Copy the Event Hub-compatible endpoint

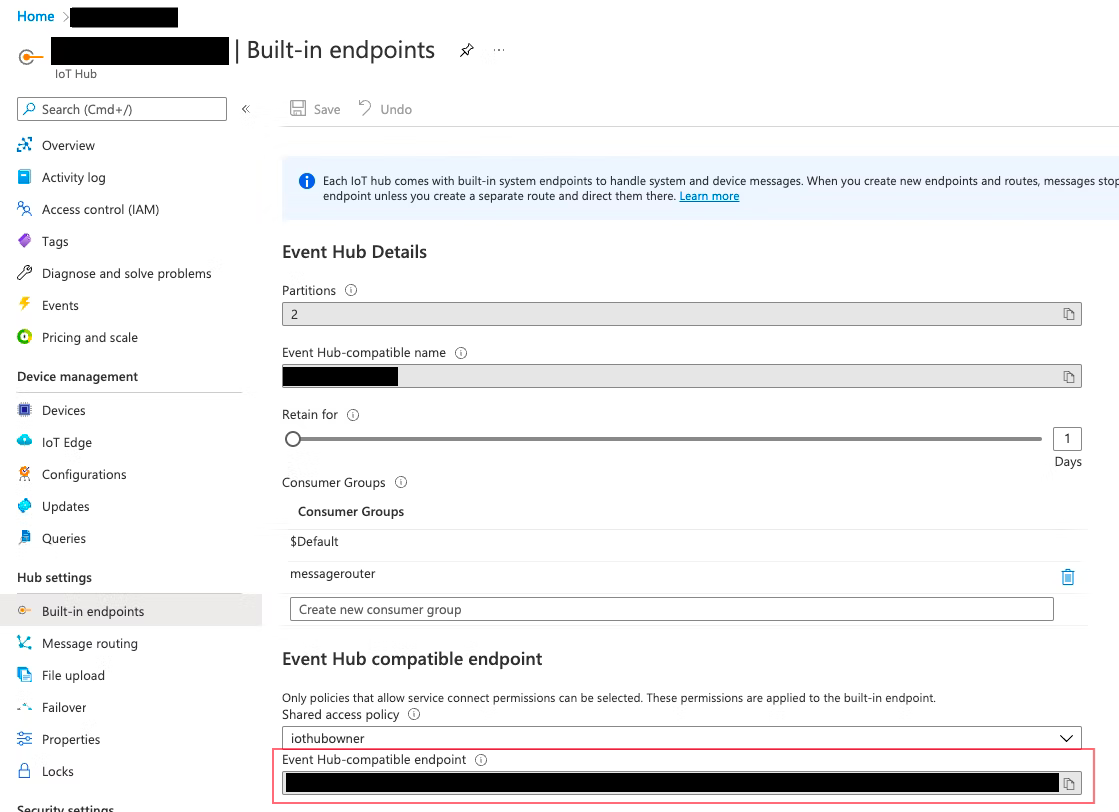1068,784
